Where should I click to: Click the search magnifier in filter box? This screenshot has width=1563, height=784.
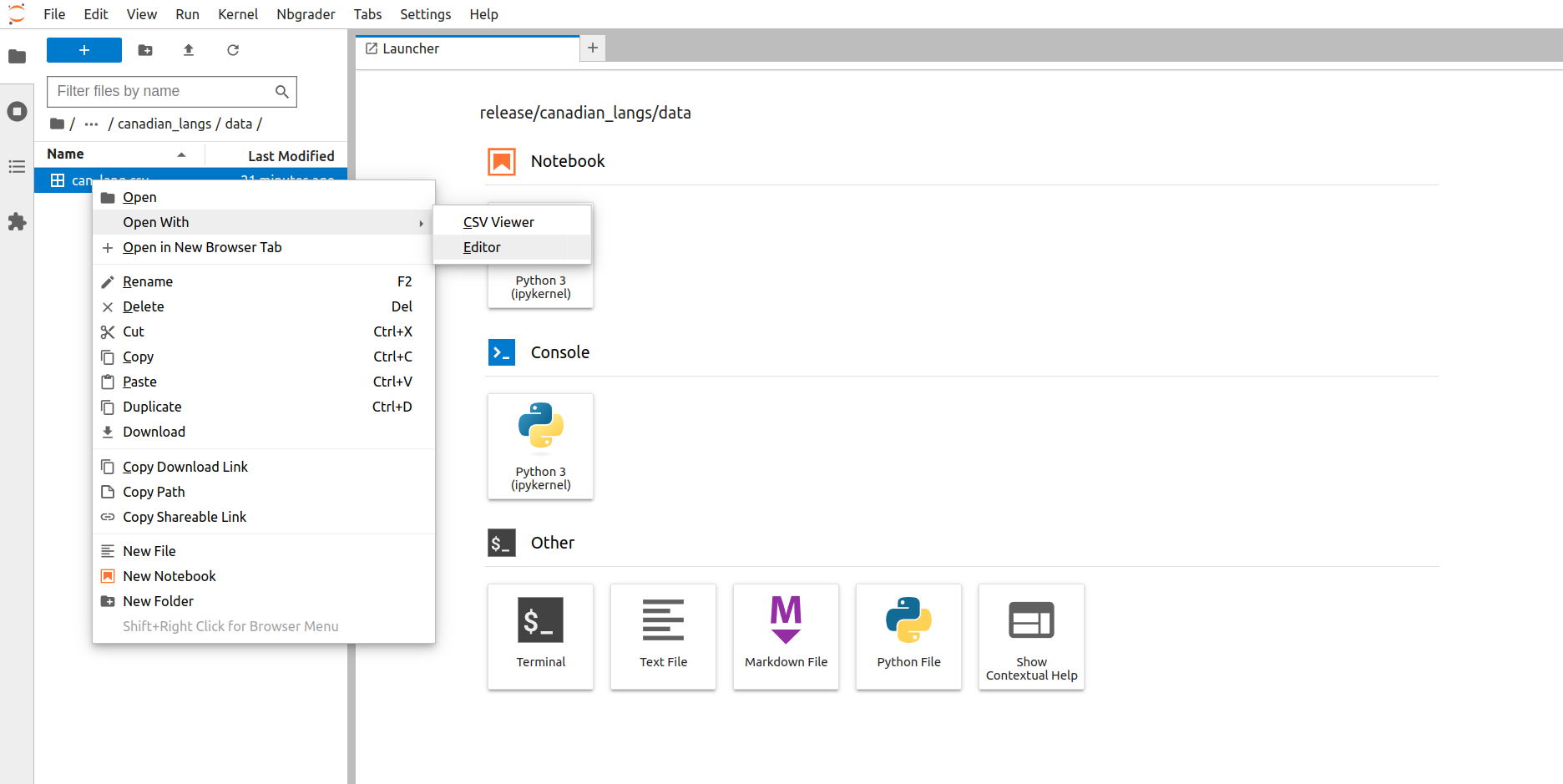point(282,92)
